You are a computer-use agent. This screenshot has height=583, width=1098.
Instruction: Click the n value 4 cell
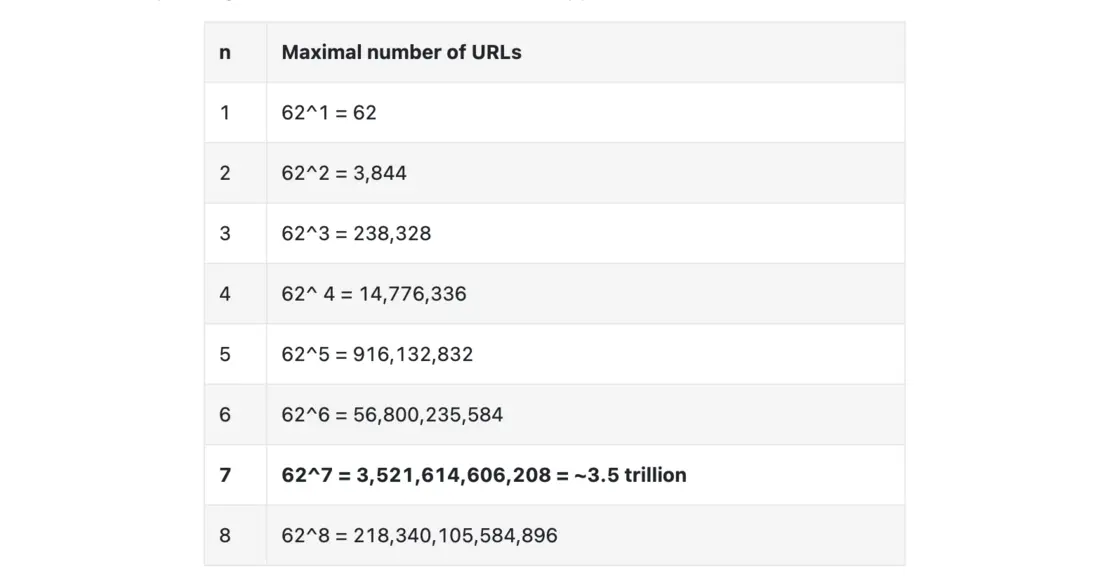tap(225, 294)
